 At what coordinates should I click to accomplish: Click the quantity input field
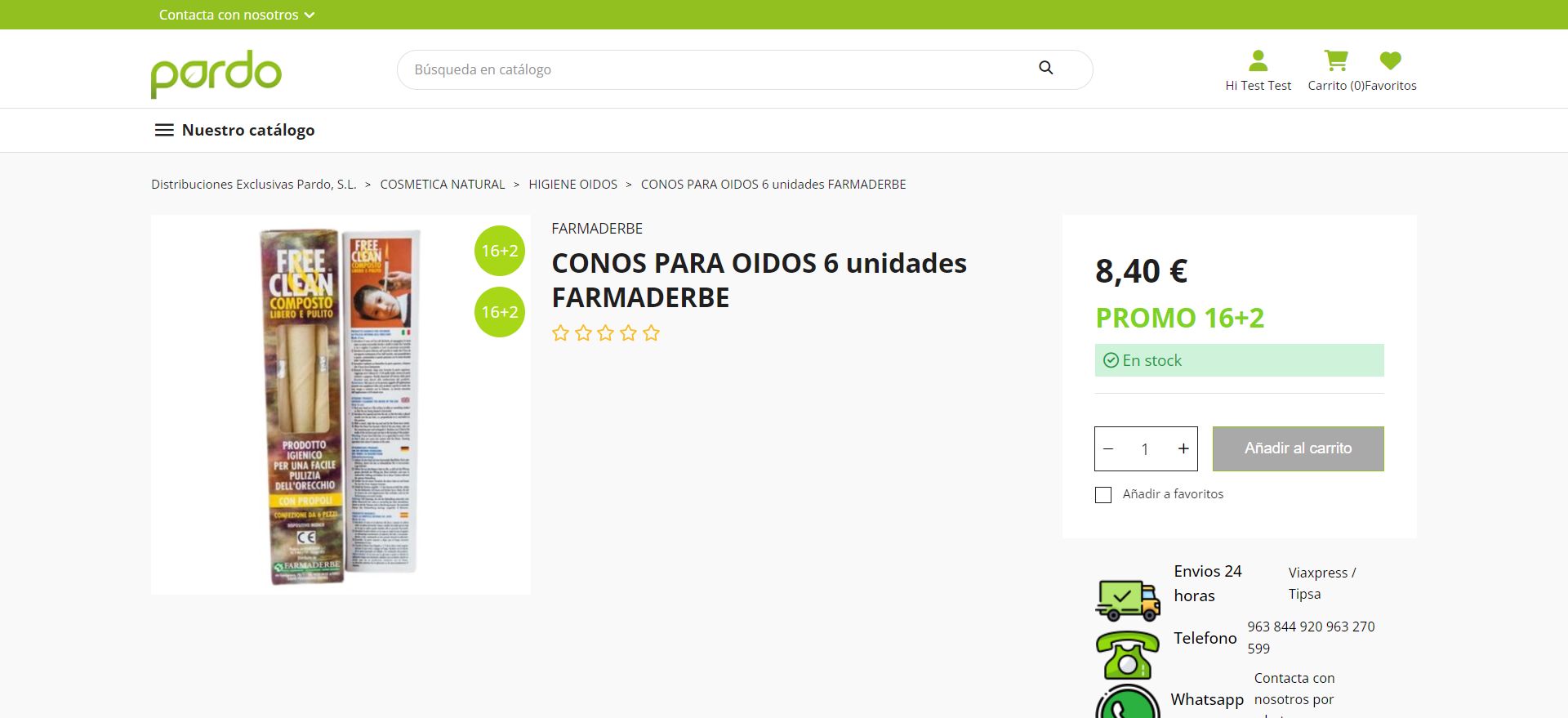1146,448
